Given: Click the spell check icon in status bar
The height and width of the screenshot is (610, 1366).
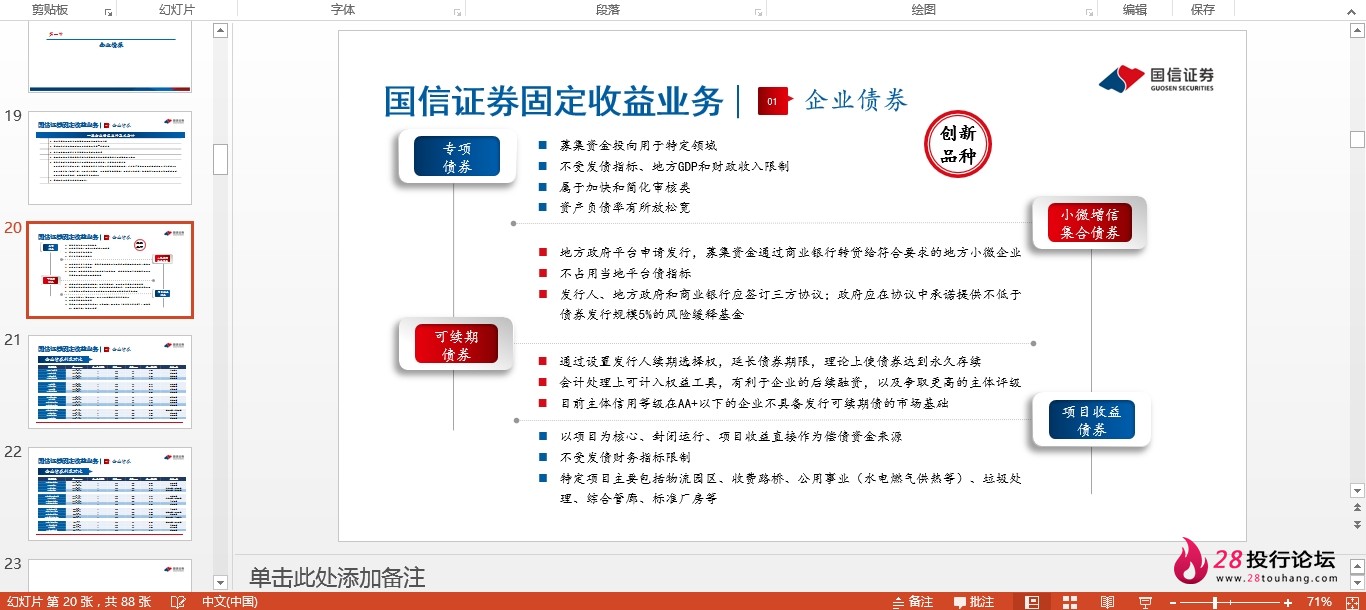Looking at the screenshot, I should 178,602.
